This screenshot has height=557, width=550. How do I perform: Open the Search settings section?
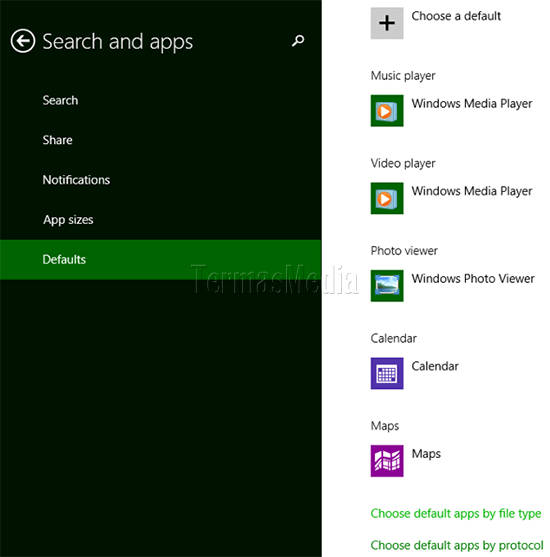[161, 101]
